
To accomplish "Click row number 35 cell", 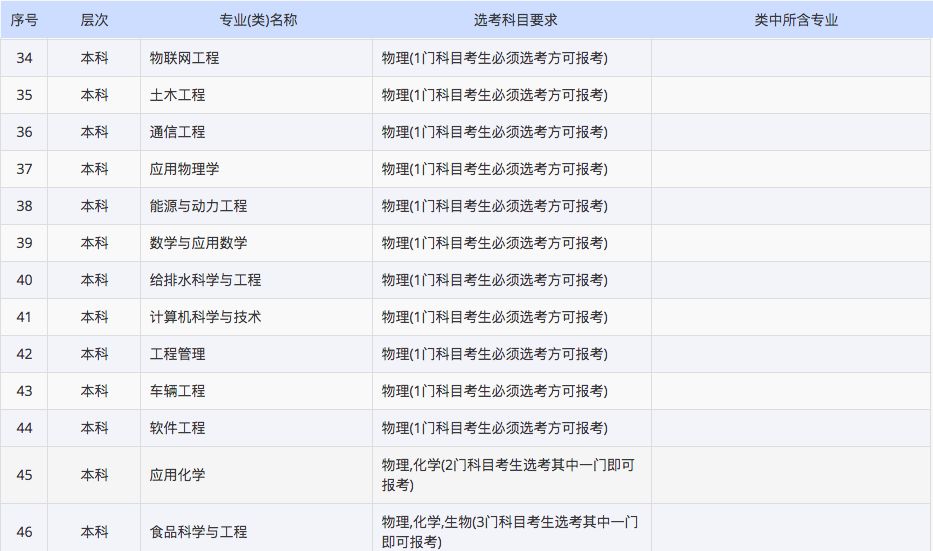I will tap(24, 95).
